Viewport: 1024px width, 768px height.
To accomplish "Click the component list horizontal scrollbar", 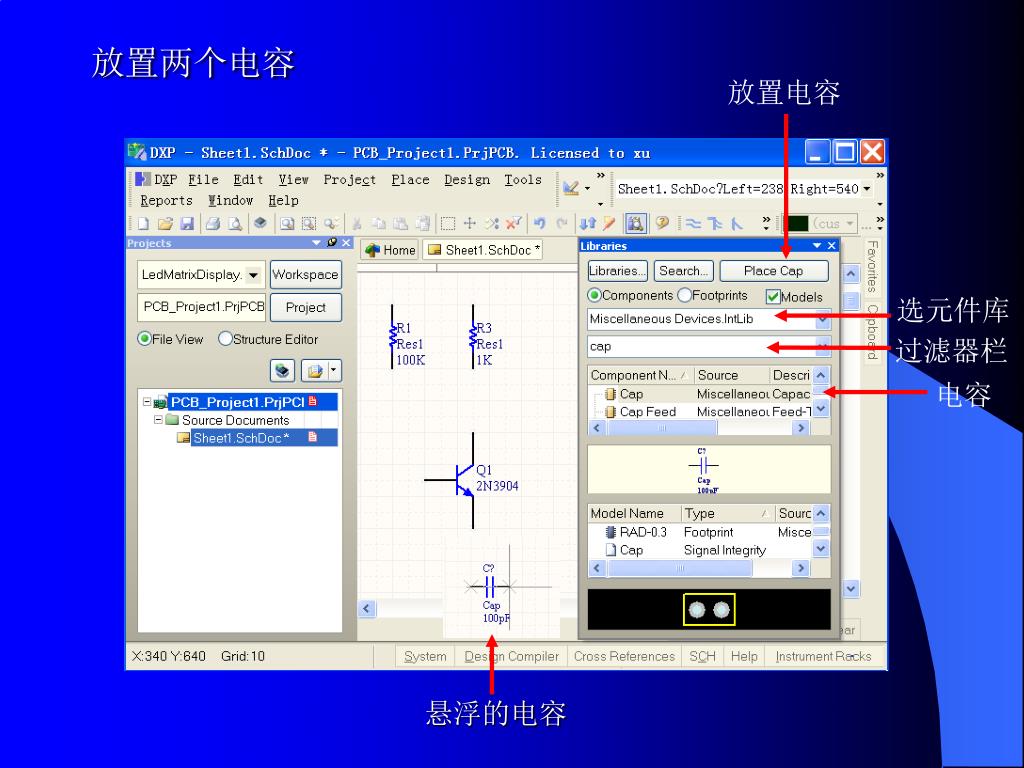I will tap(698, 428).
